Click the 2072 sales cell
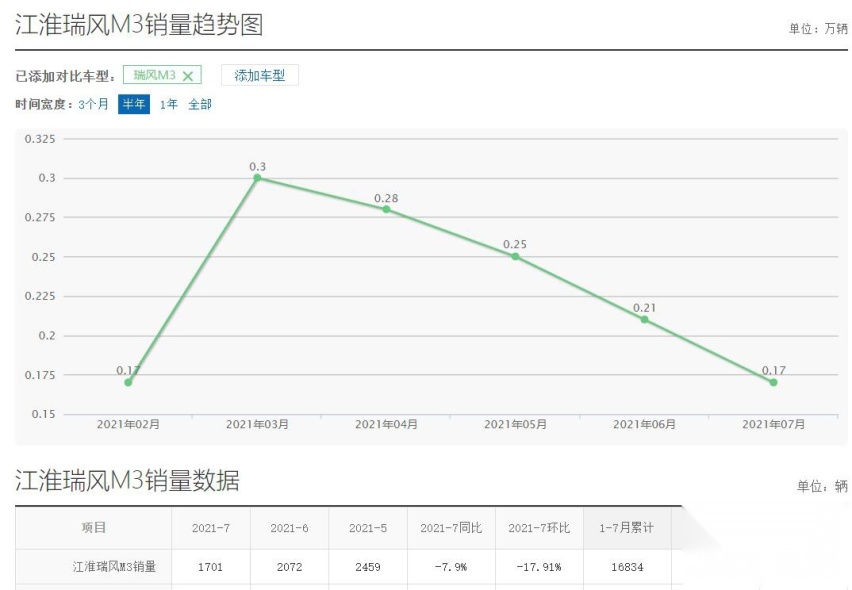Viewport: 852px width, 590px height. pyautogui.click(x=289, y=567)
